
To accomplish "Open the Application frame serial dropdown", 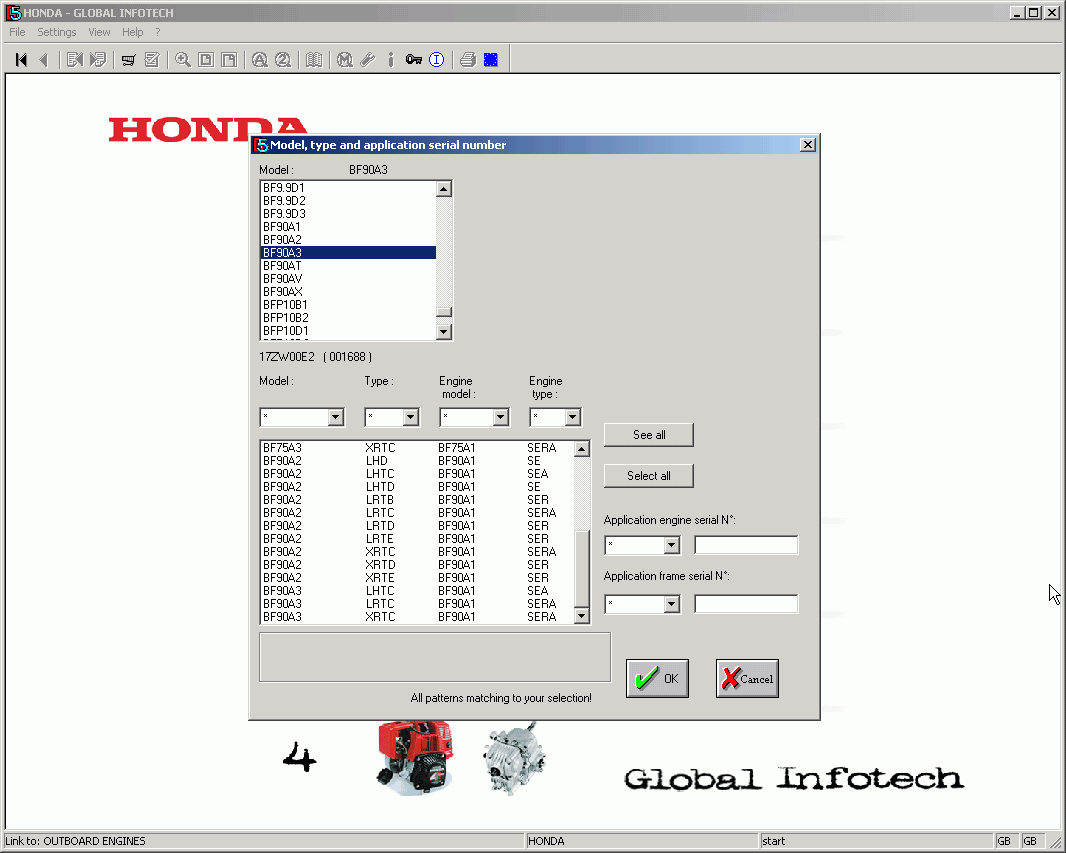I will tap(671, 604).
